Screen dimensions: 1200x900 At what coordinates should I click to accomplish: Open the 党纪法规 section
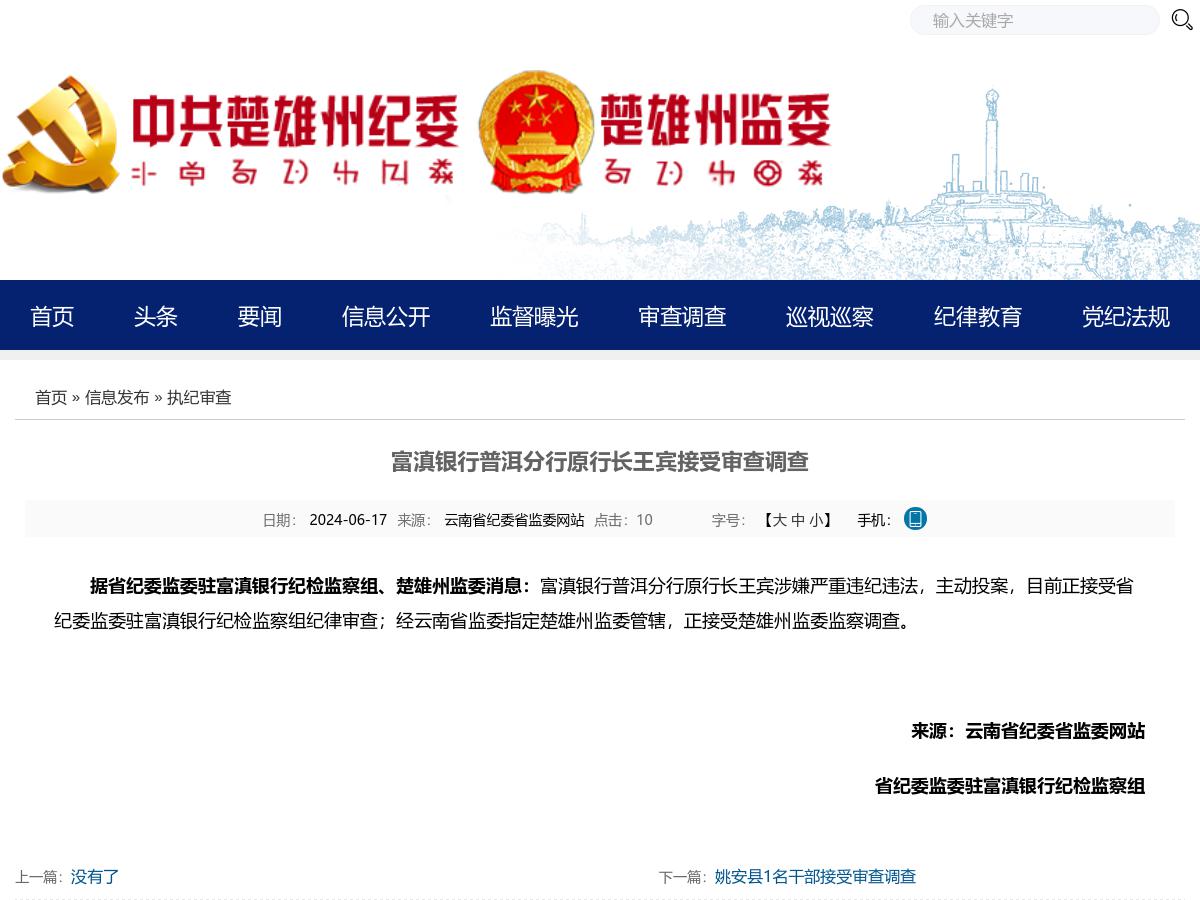(x=1125, y=316)
